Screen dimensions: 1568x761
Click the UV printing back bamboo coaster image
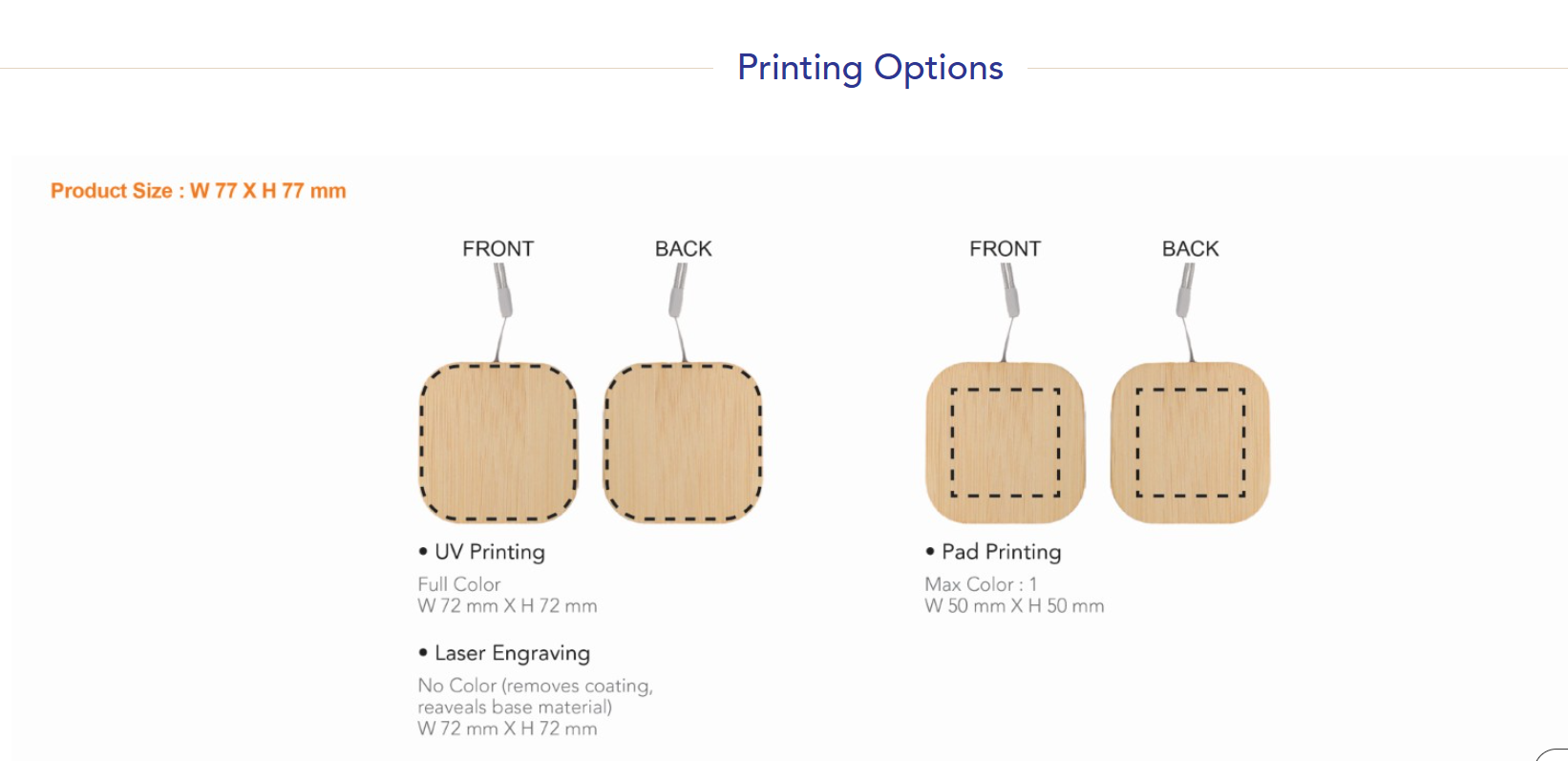click(683, 442)
